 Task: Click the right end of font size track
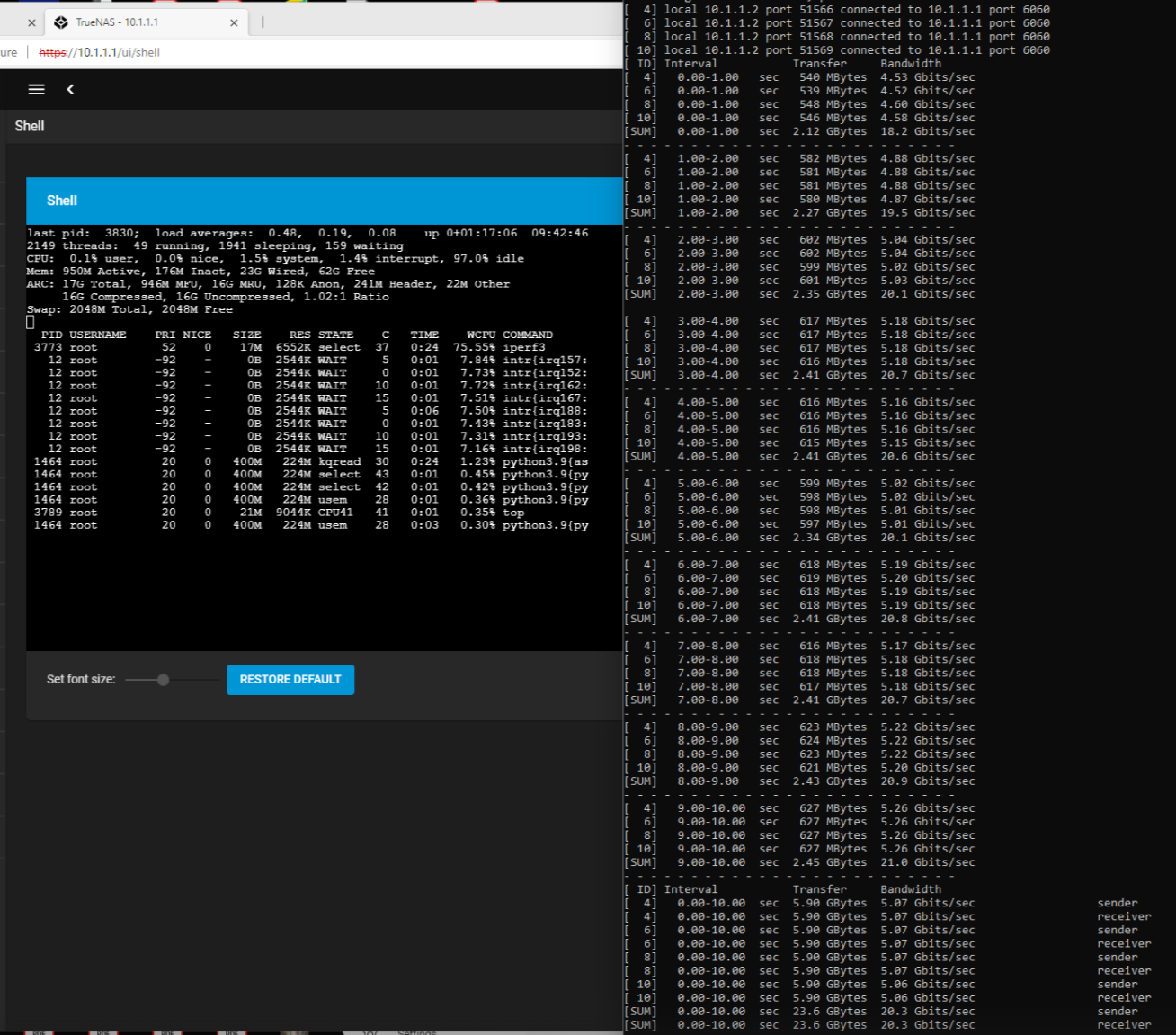(x=220, y=680)
